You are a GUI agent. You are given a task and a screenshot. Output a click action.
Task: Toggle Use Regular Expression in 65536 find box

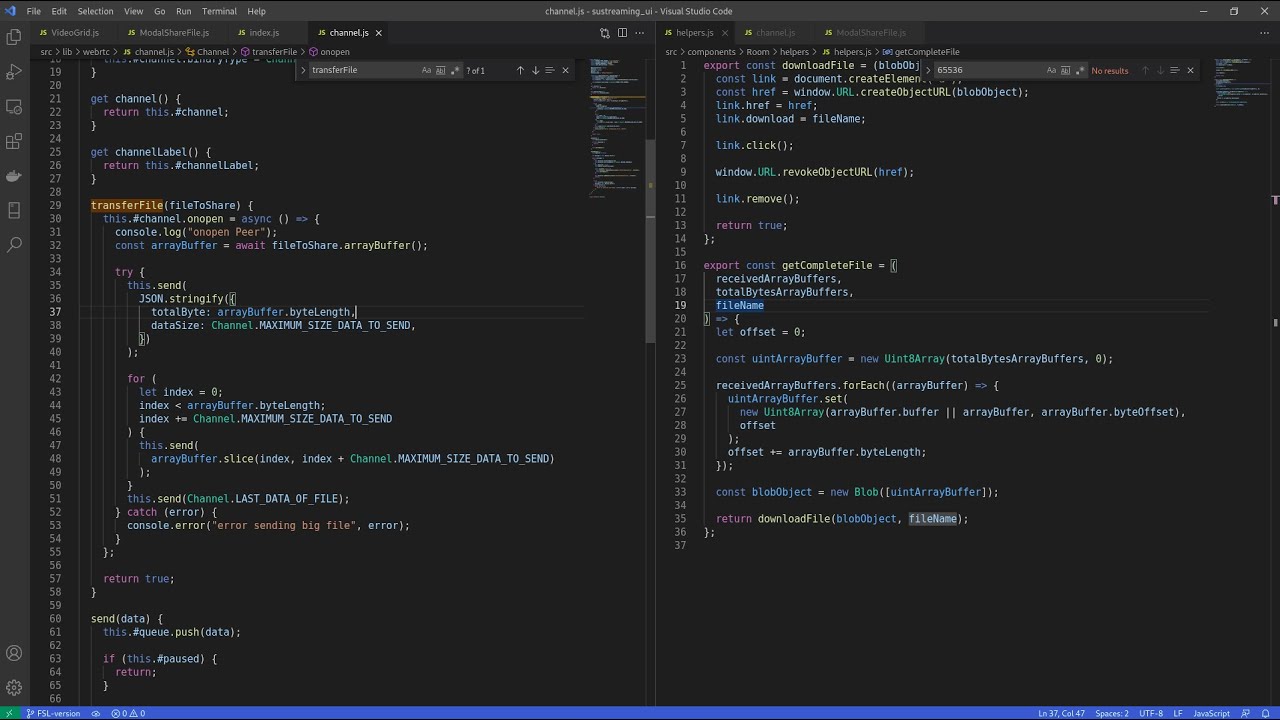(1079, 70)
